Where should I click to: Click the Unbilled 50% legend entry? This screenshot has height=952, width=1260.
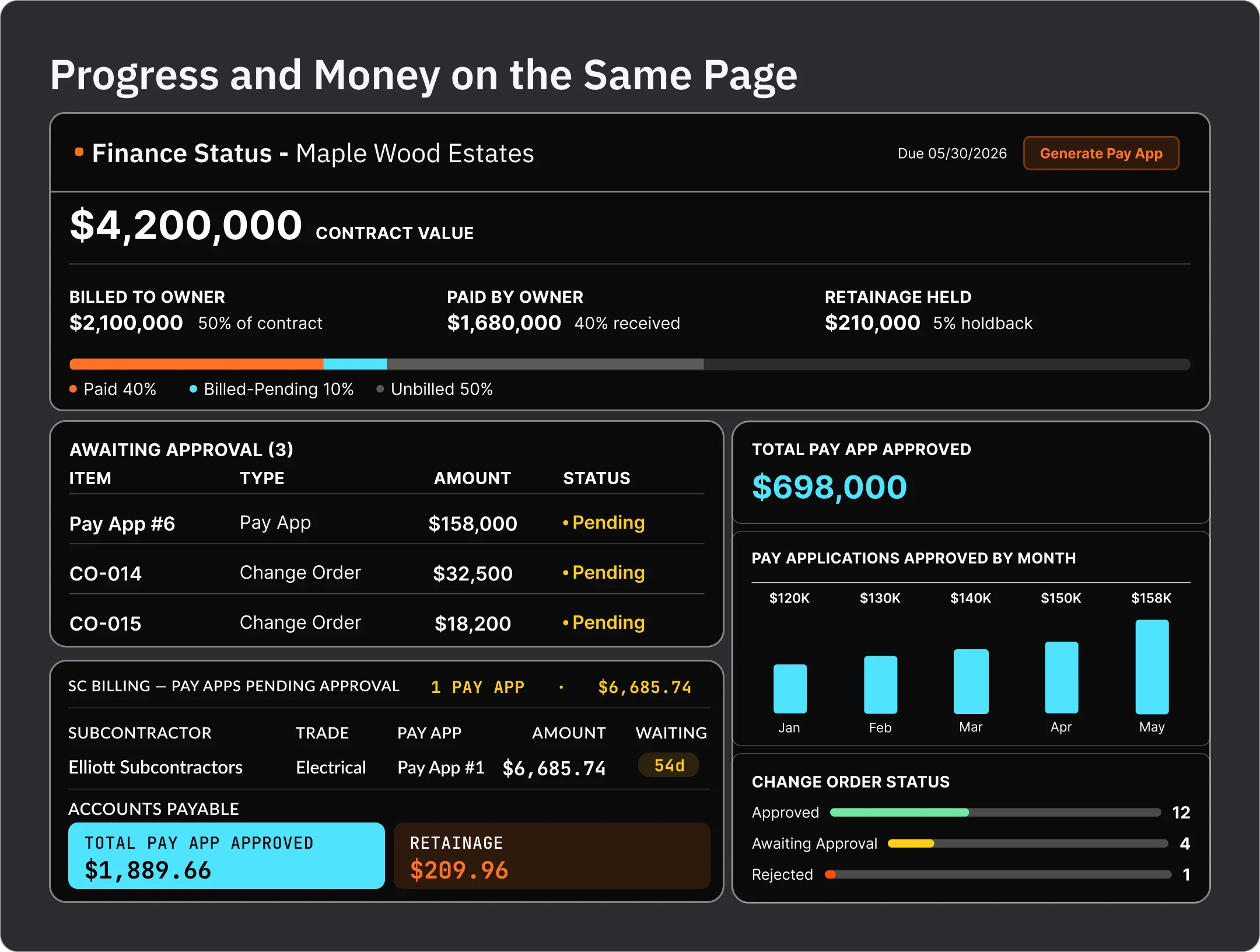tap(435, 389)
